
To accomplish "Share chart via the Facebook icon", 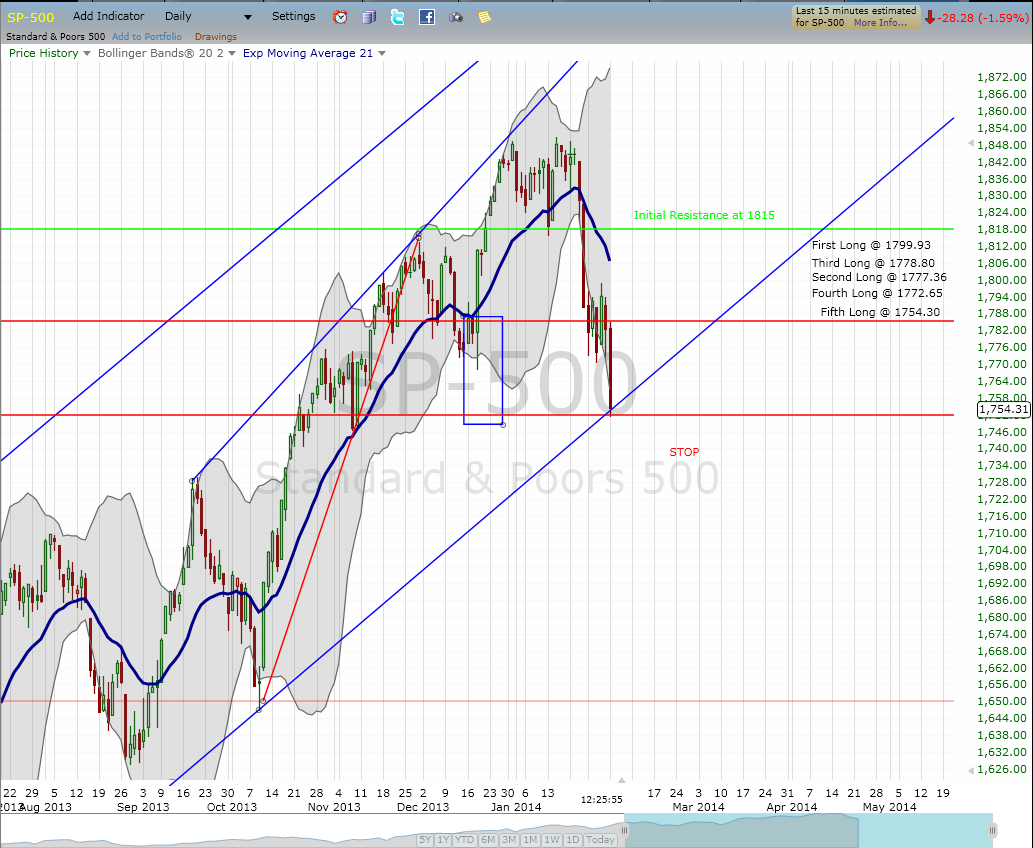I will (427, 17).
